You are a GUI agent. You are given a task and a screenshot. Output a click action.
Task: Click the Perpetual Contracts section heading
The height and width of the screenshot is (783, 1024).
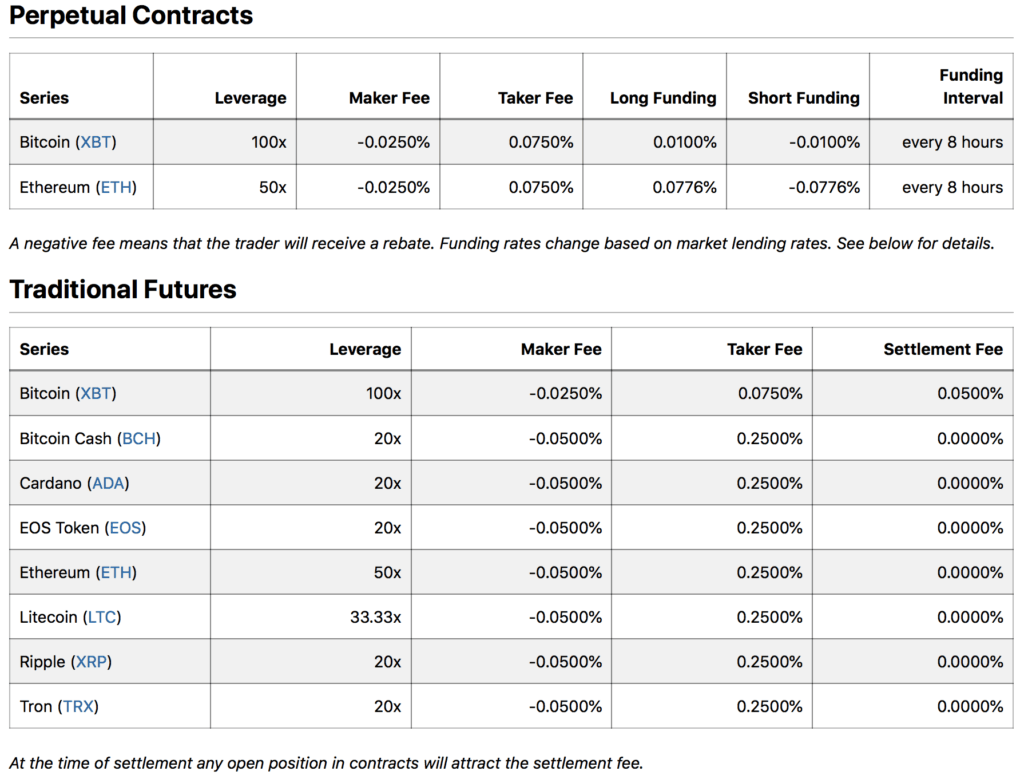click(x=131, y=16)
